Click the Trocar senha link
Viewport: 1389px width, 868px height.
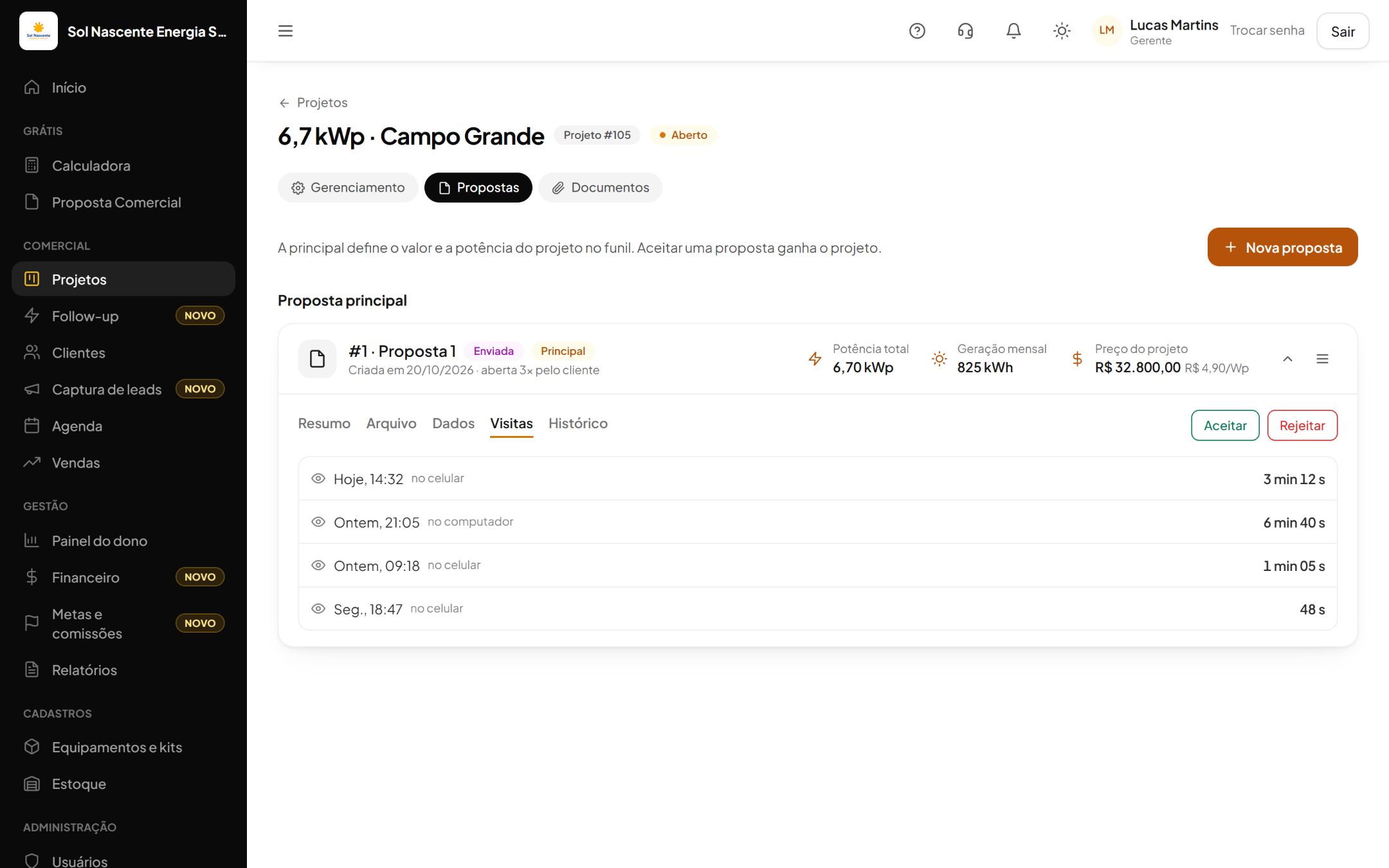point(1267,31)
